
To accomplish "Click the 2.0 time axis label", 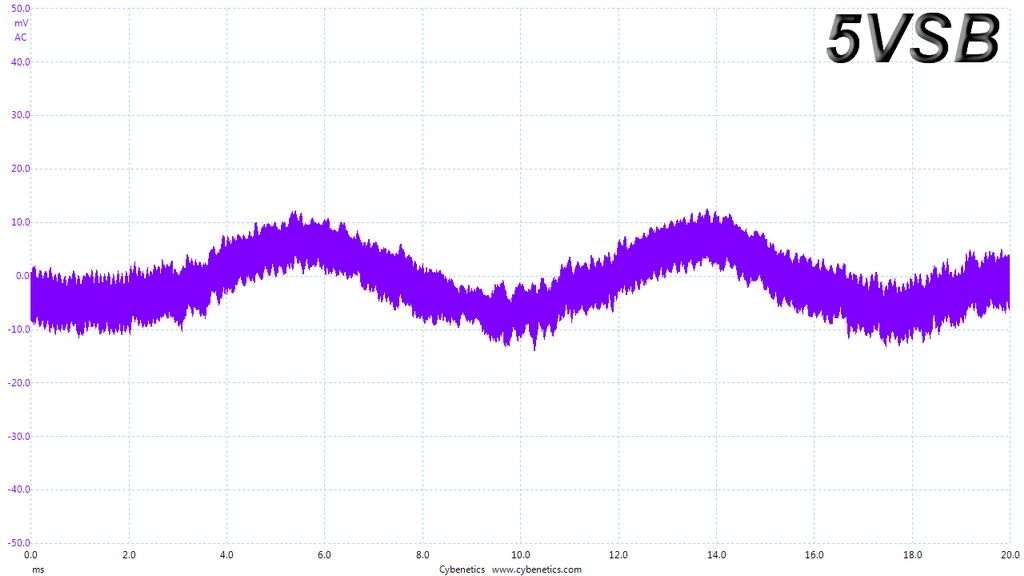I will tap(129, 555).
